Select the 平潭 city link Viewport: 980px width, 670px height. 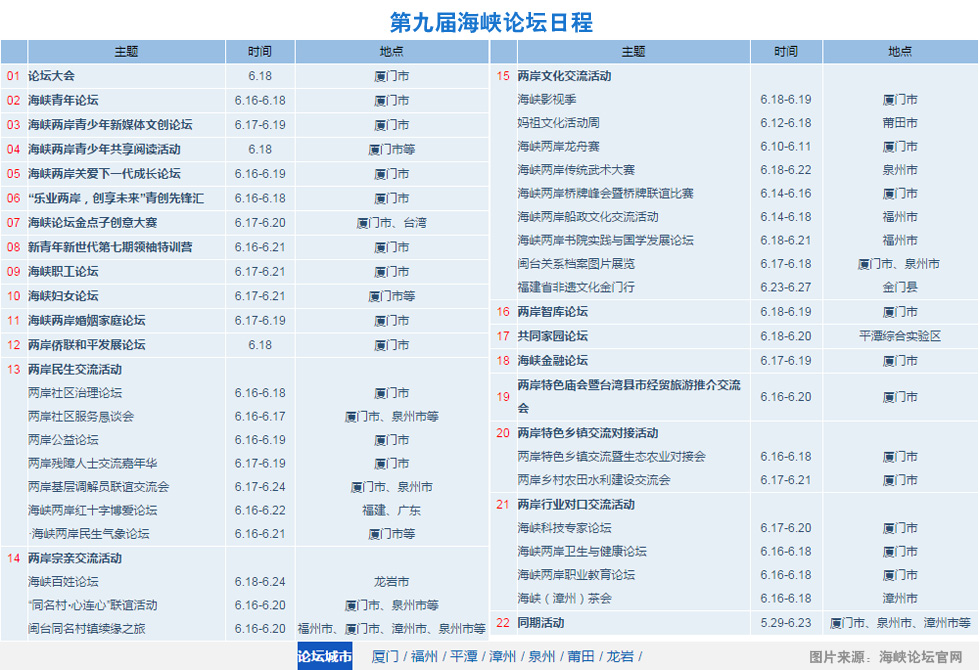pyautogui.click(x=464, y=657)
